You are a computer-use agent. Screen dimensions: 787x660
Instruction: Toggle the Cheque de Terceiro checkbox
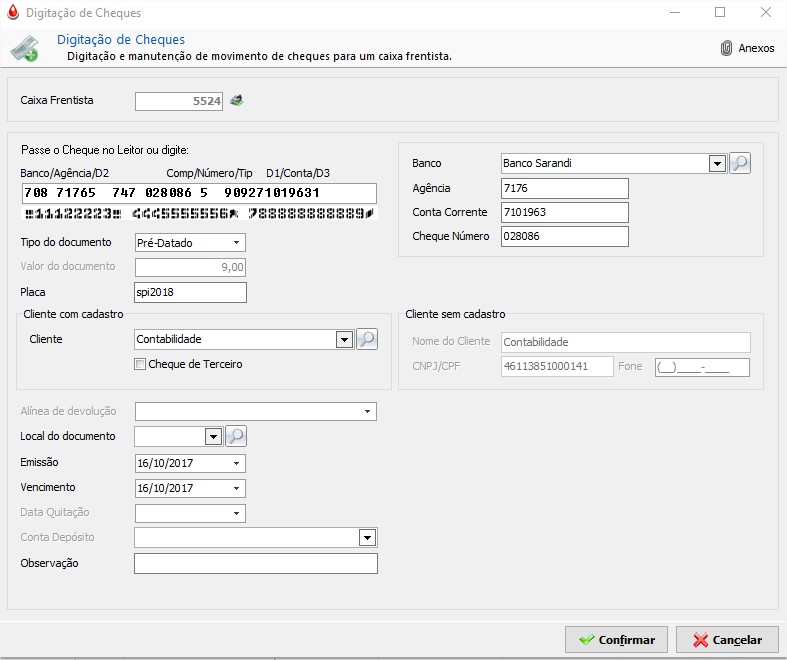(x=140, y=364)
